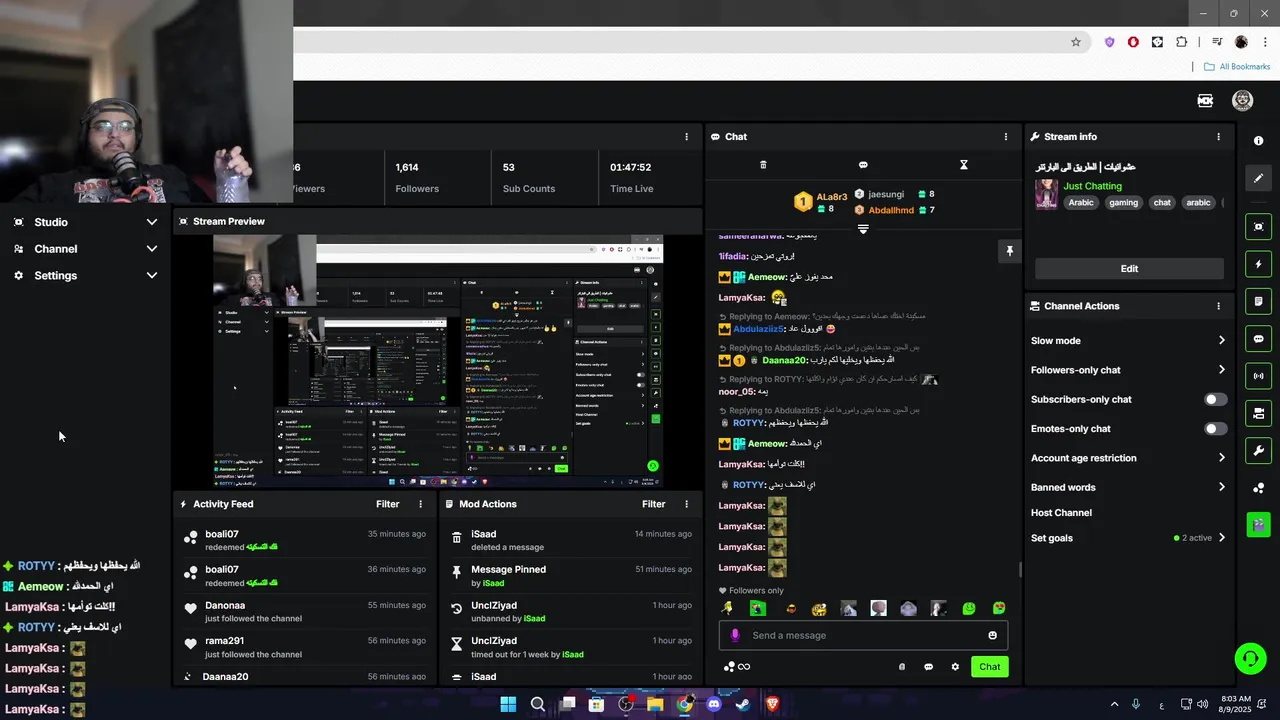Image resolution: width=1280 pixels, height=720 pixels.
Task: Open the Activity Feed three-dots menu
Action: [420, 504]
